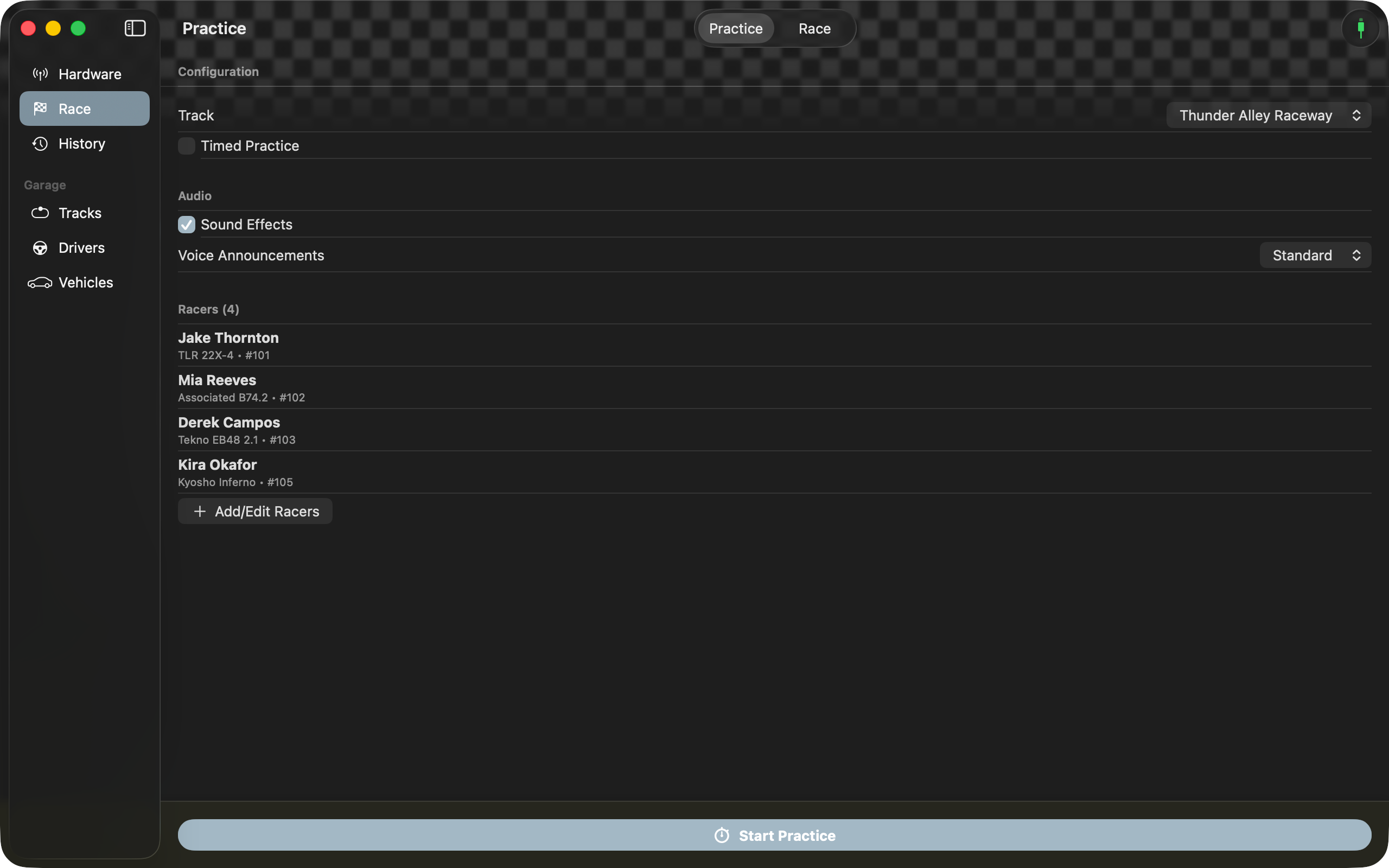Select the Race item in sidebar
The image size is (1389, 868).
(85, 108)
